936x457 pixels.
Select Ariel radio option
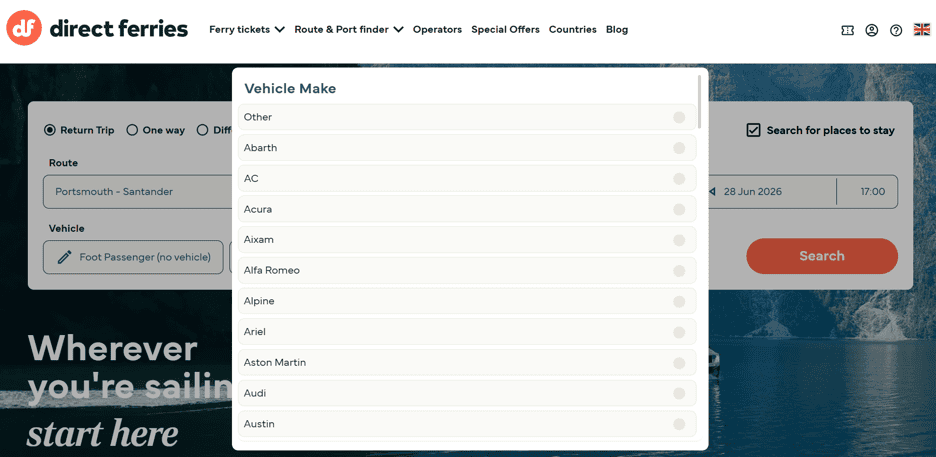pyautogui.click(x=679, y=332)
